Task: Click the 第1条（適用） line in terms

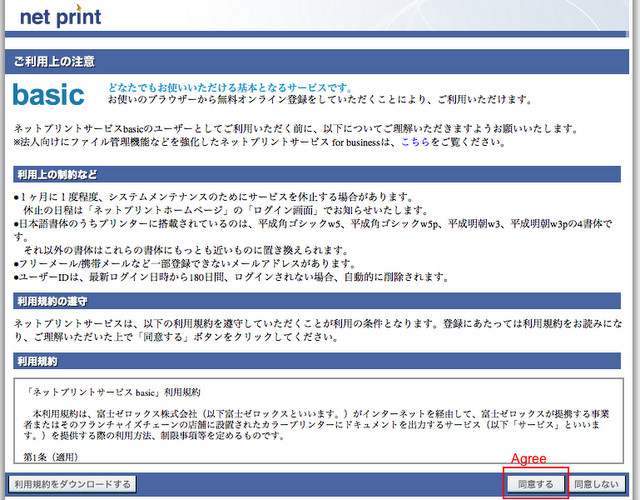Action: pyautogui.click(x=51, y=457)
